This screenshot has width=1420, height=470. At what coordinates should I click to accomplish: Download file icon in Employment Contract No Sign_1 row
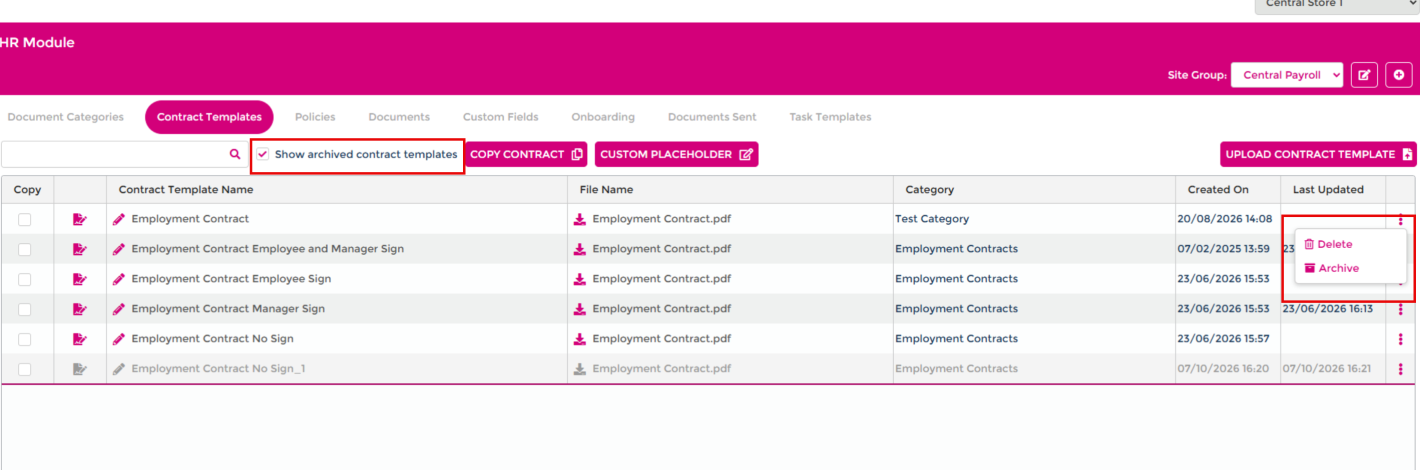pyautogui.click(x=580, y=369)
